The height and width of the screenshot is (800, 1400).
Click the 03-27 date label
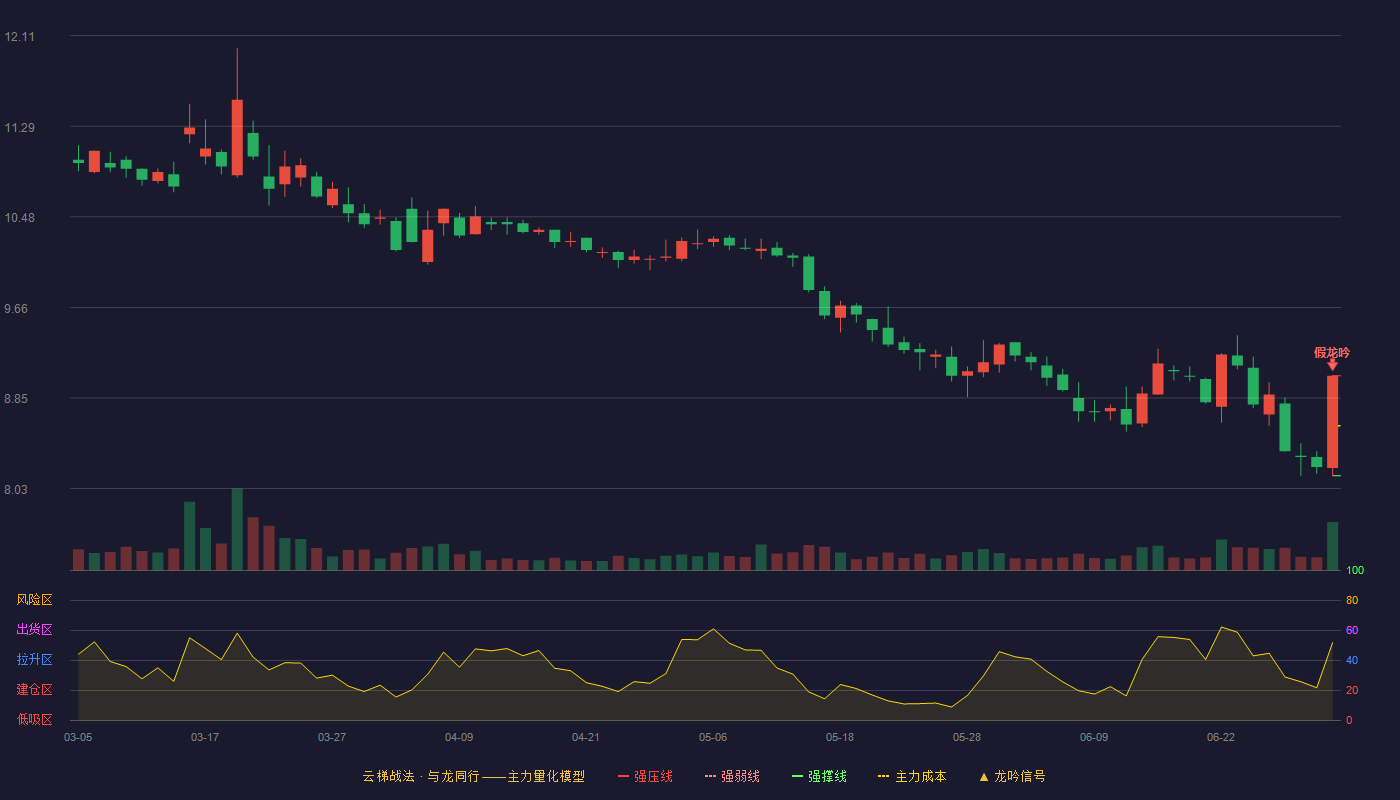point(332,737)
